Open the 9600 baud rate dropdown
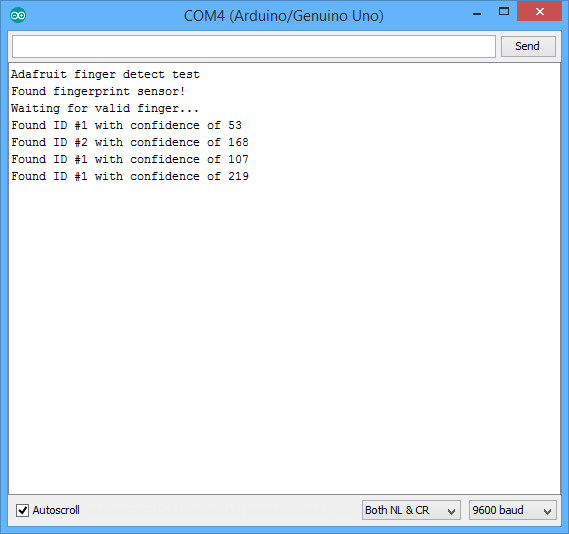The height and width of the screenshot is (534, 569). click(x=512, y=510)
